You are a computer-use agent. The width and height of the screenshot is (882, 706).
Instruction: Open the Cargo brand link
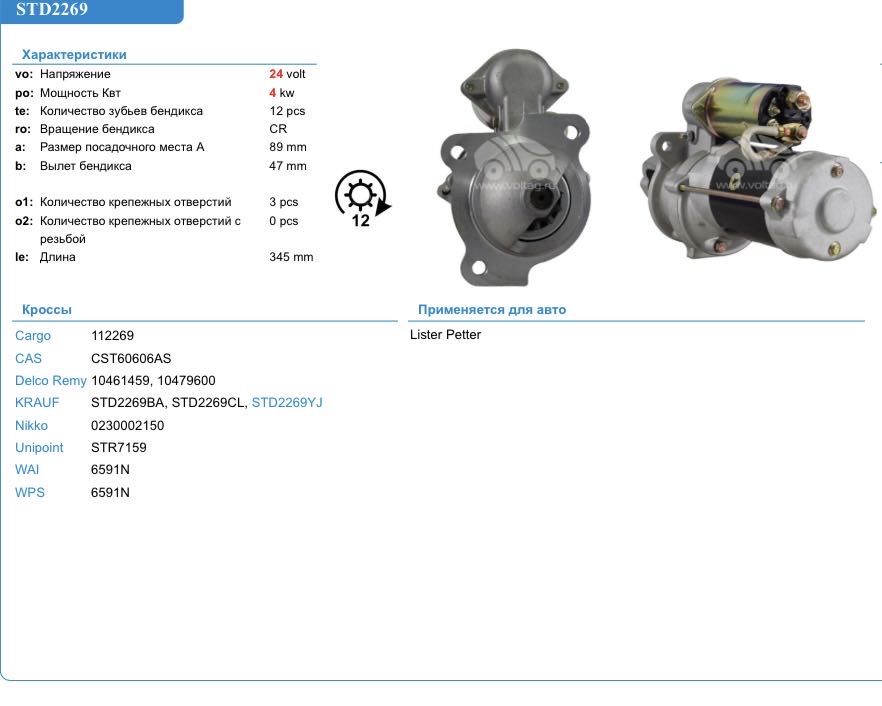coord(33,336)
